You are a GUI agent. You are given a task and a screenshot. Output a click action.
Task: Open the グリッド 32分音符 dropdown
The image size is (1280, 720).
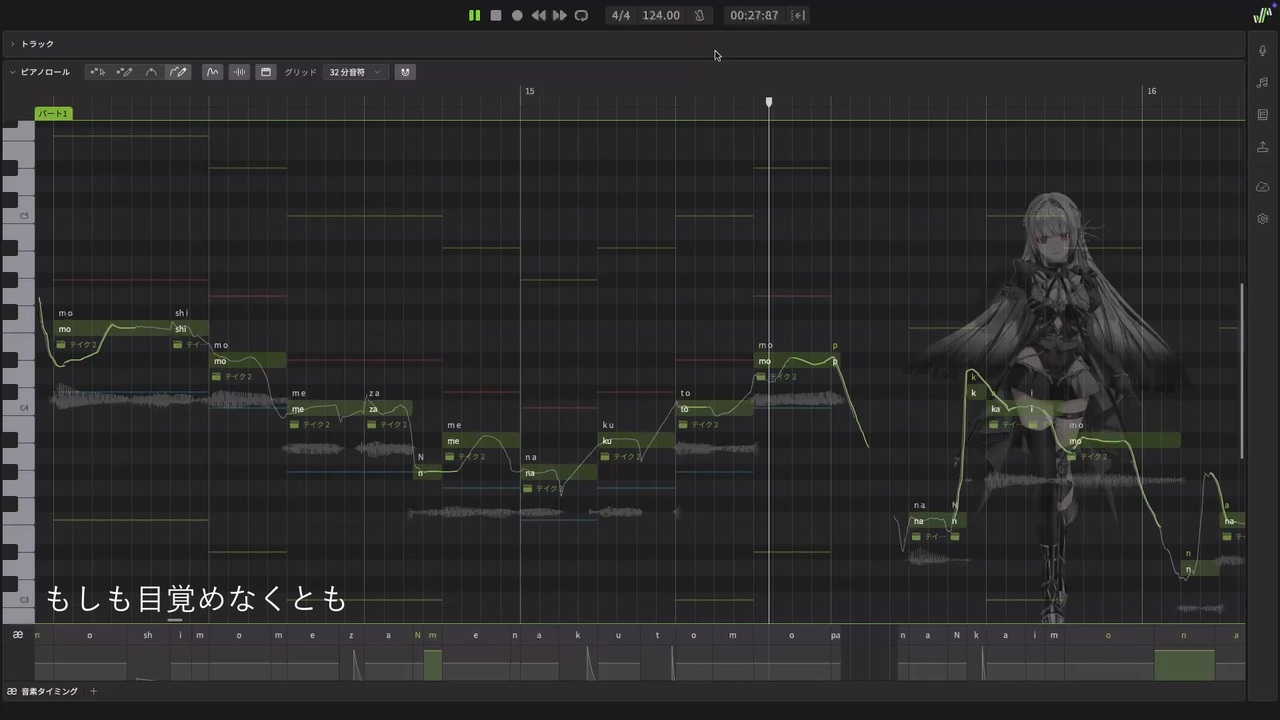(355, 72)
